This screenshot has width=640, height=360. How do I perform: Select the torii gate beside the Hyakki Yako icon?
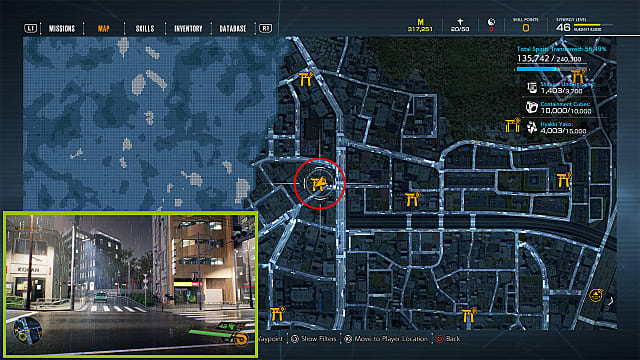tap(513, 125)
